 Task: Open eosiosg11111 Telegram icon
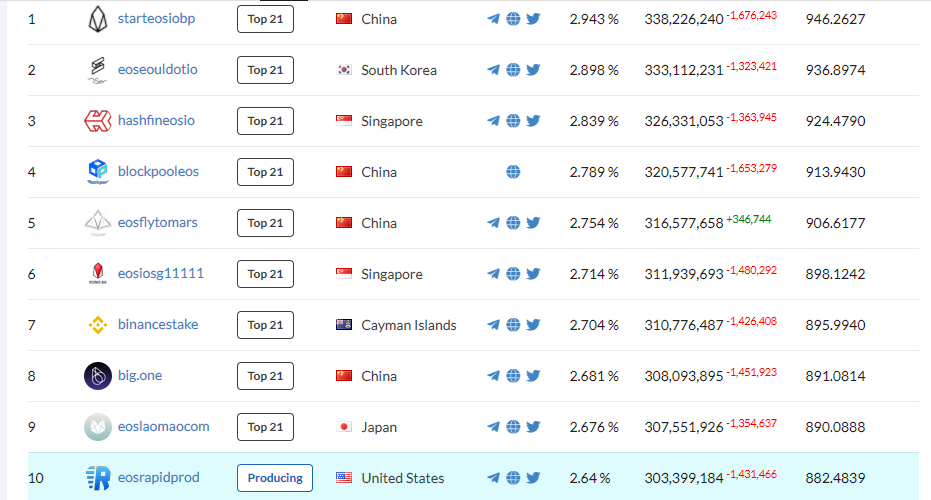click(x=493, y=274)
